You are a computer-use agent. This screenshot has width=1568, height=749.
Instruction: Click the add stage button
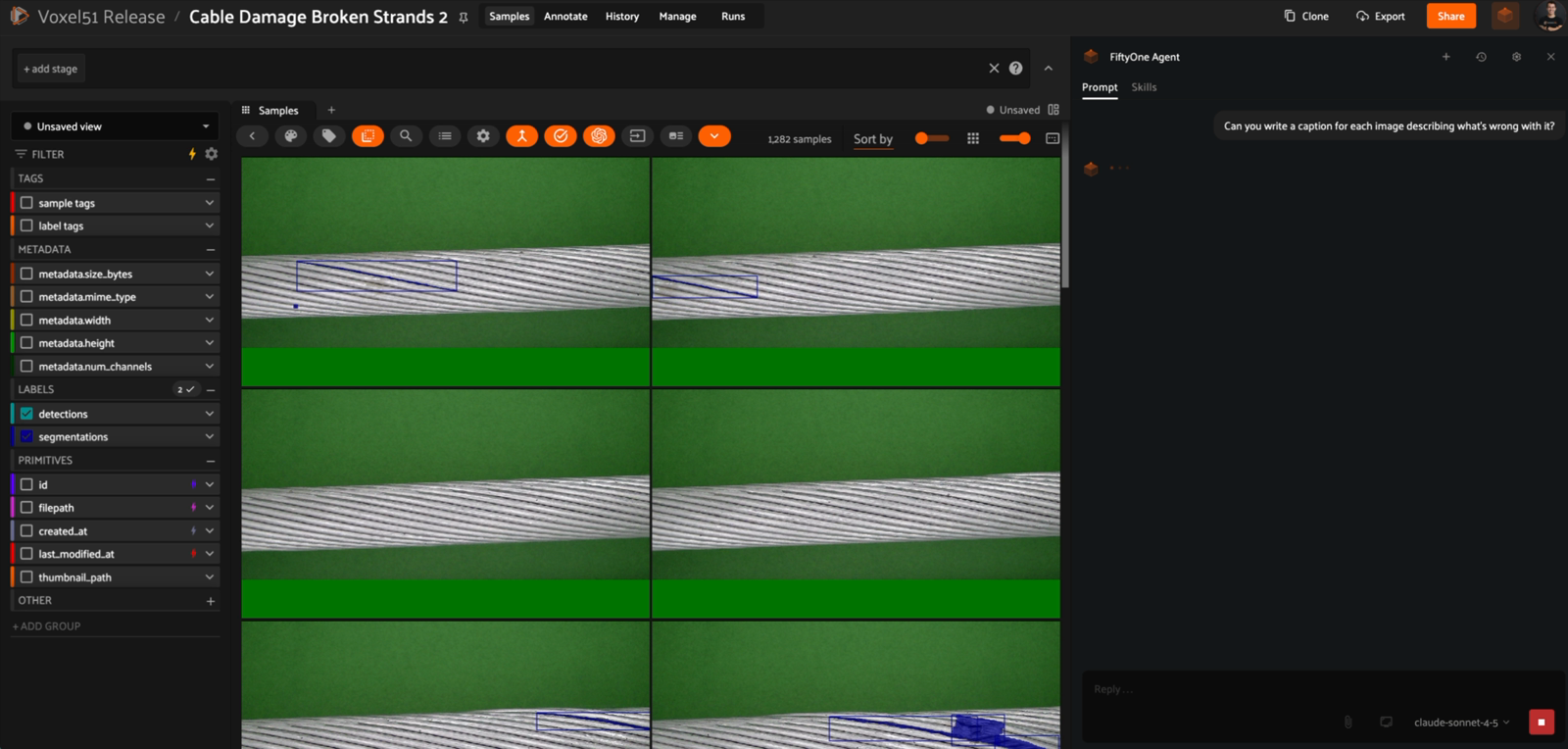pos(51,69)
